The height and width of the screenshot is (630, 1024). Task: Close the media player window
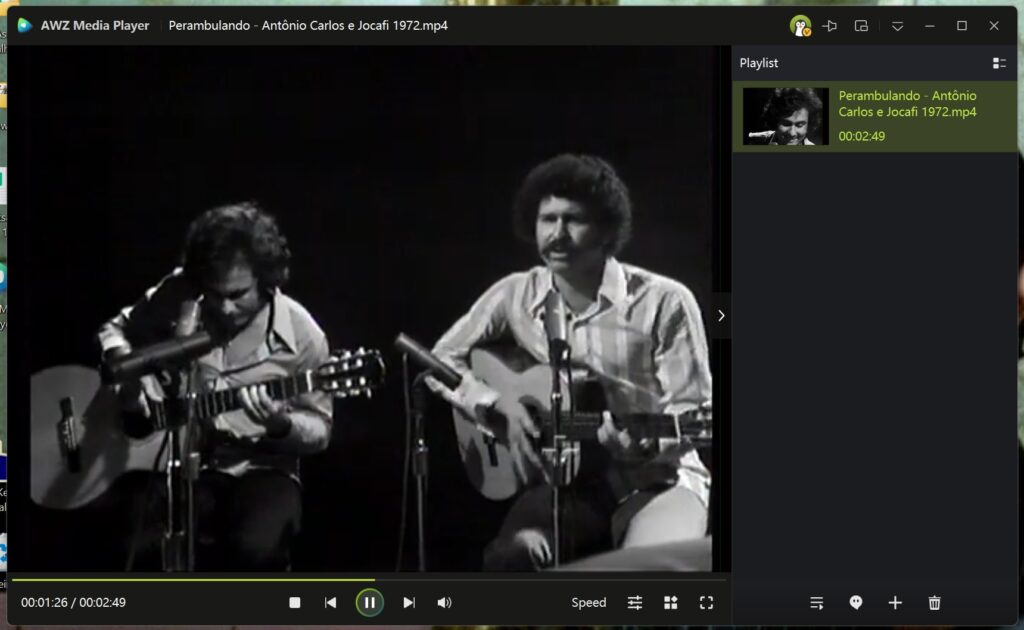click(x=994, y=26)
